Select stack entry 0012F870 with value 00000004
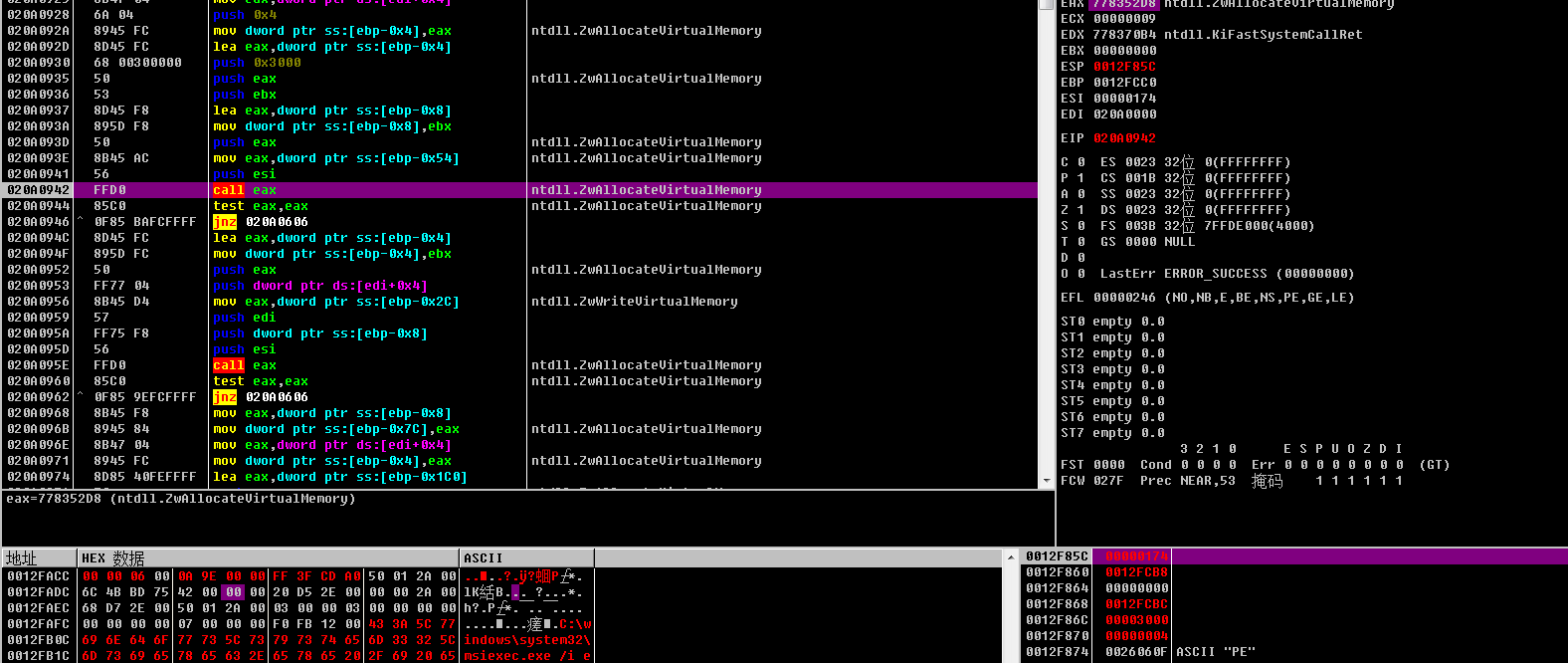The height and width of the screenshot is (663, 1568). [1294, 636]
